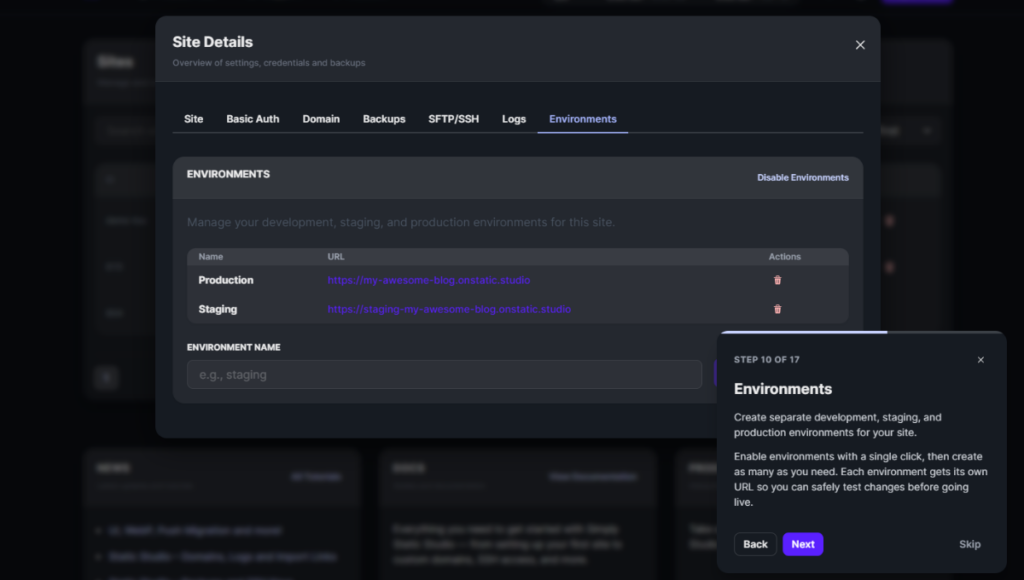Focus the Environment Name input field
Screen dimensions: 1024x580
point(444,374)
